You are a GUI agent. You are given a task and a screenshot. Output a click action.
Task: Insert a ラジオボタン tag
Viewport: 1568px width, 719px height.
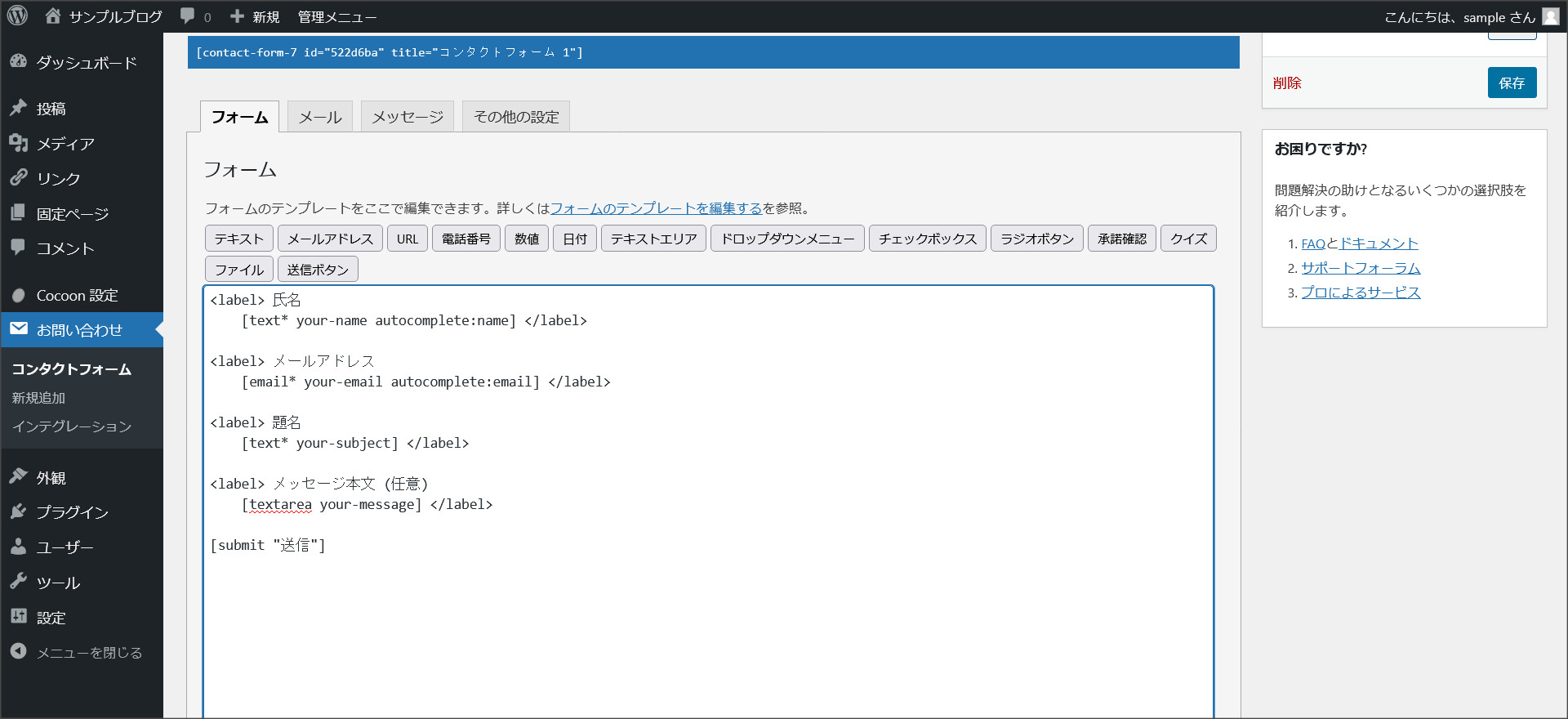[1036, 239]
